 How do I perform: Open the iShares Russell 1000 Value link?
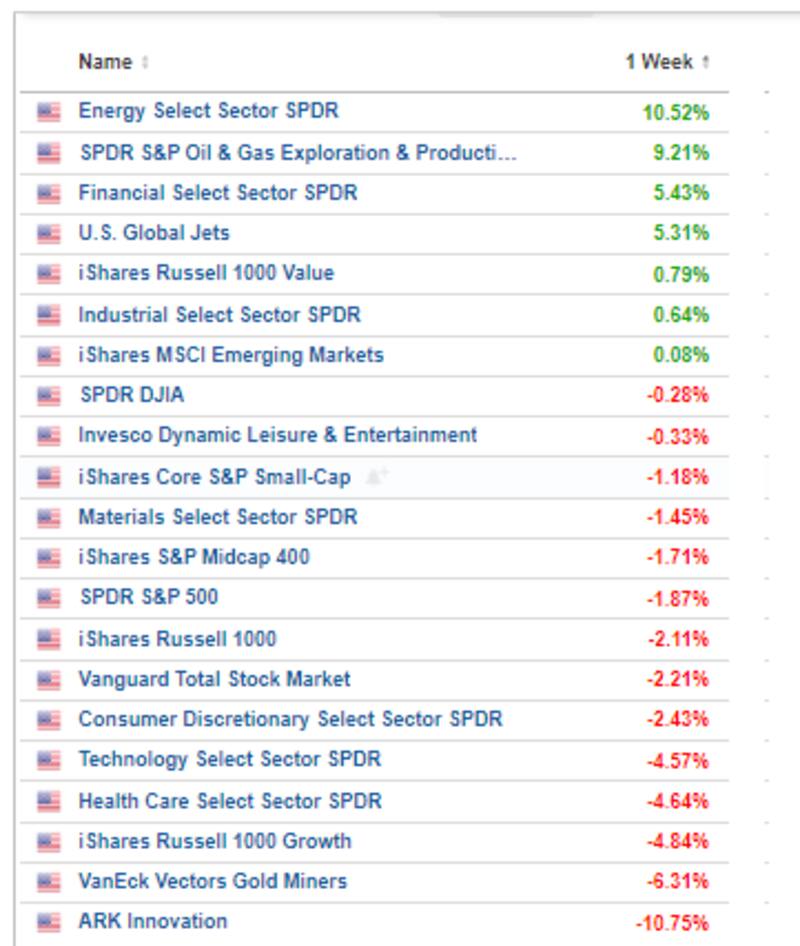(206, 273)
